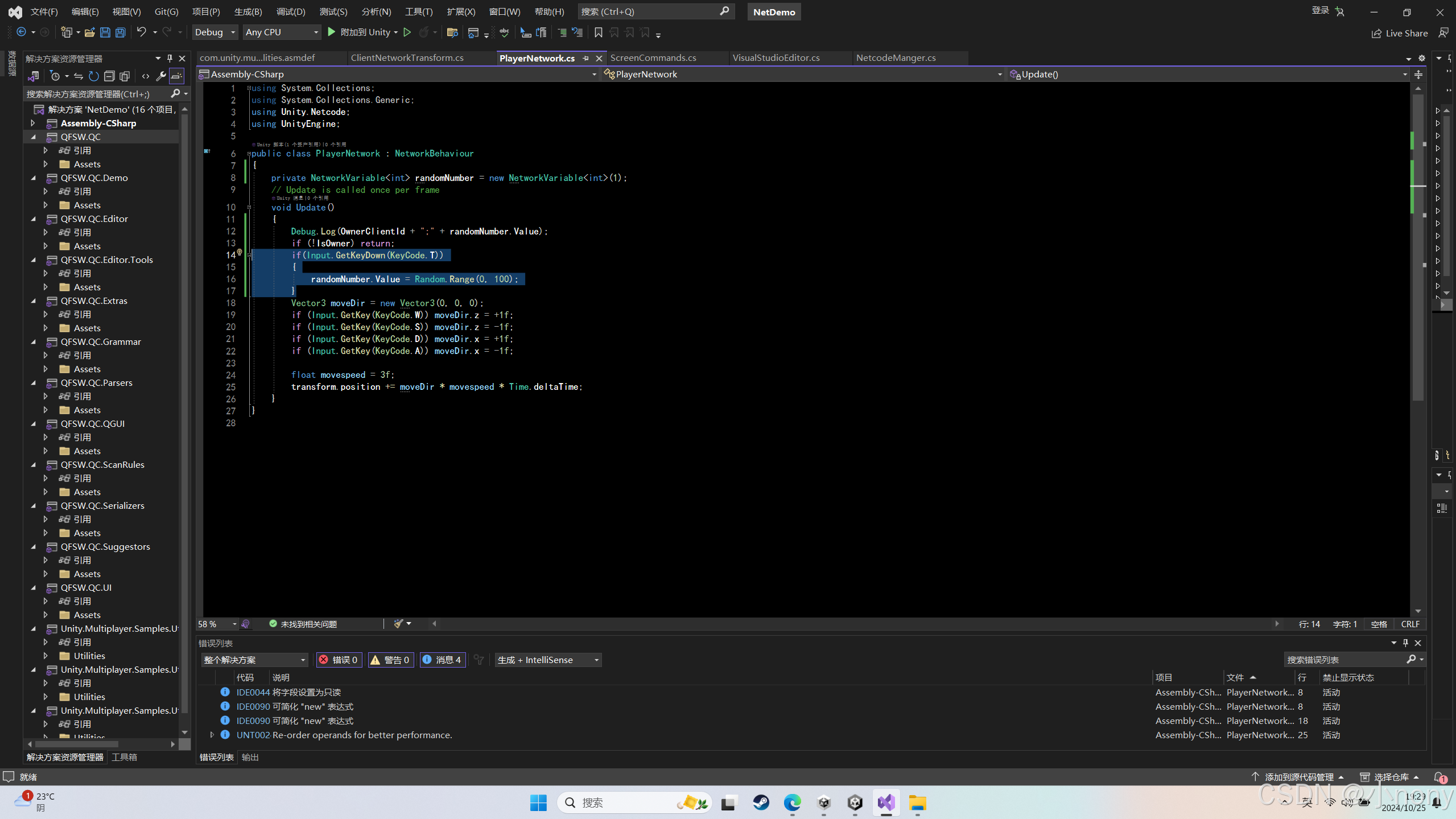Refresh the Solution Explorer
This screenshot has height=819, width=1456.
[94, 76]
